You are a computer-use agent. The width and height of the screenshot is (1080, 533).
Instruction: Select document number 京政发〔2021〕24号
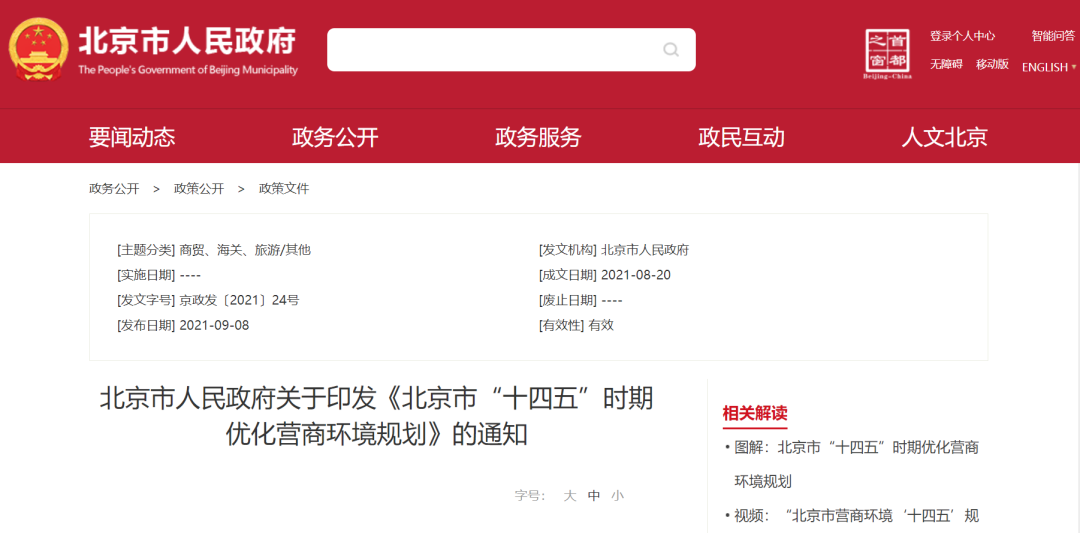(239, 300)
